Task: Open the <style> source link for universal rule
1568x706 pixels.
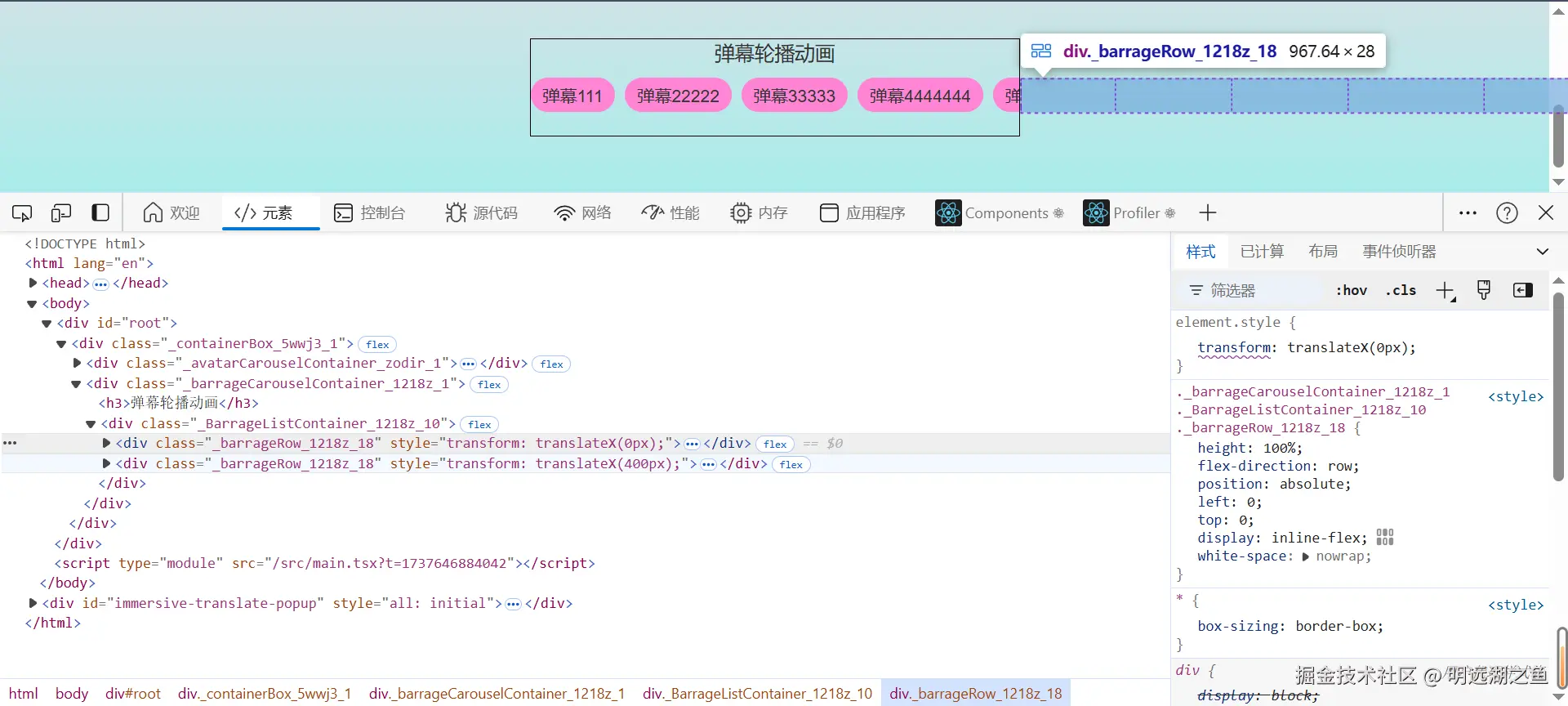Action: click(x=1516, y=605)
